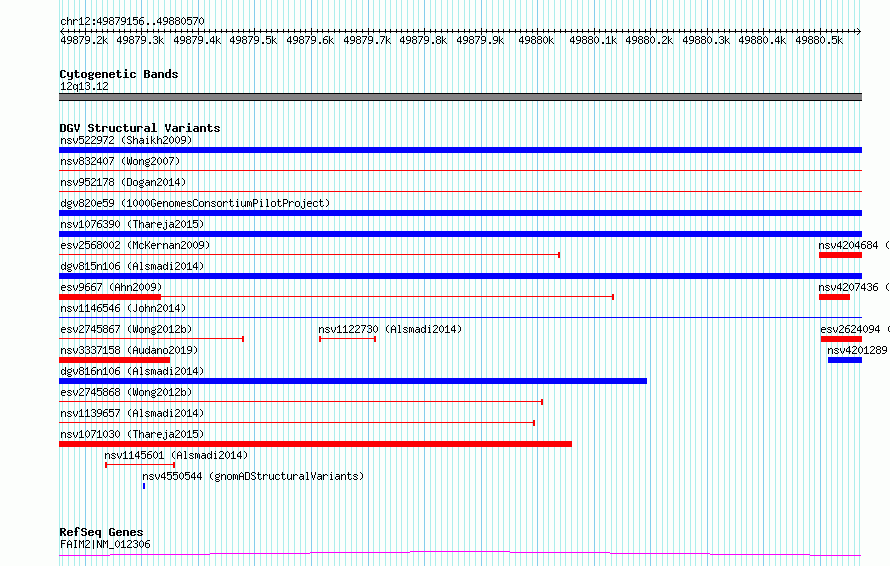The image size is (890, 566).
Task: Select the thin red line under nsv952178
Action: click(x=460, y=191)
